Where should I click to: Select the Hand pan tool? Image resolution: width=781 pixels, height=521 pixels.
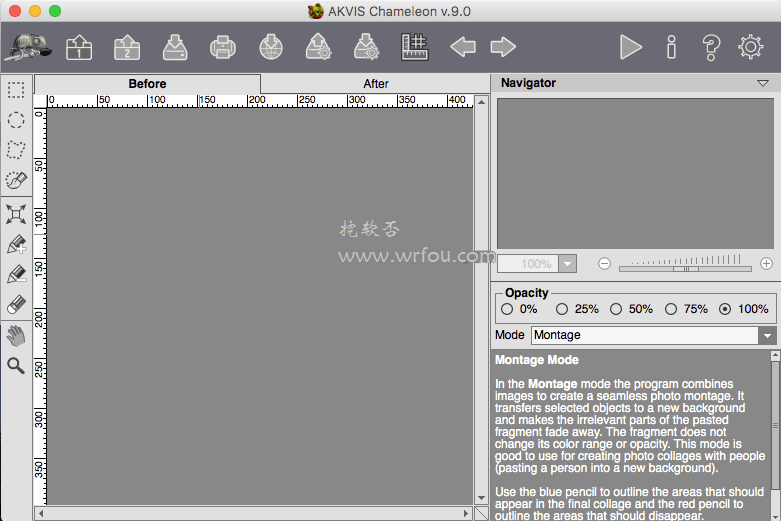tap(16, 336)
